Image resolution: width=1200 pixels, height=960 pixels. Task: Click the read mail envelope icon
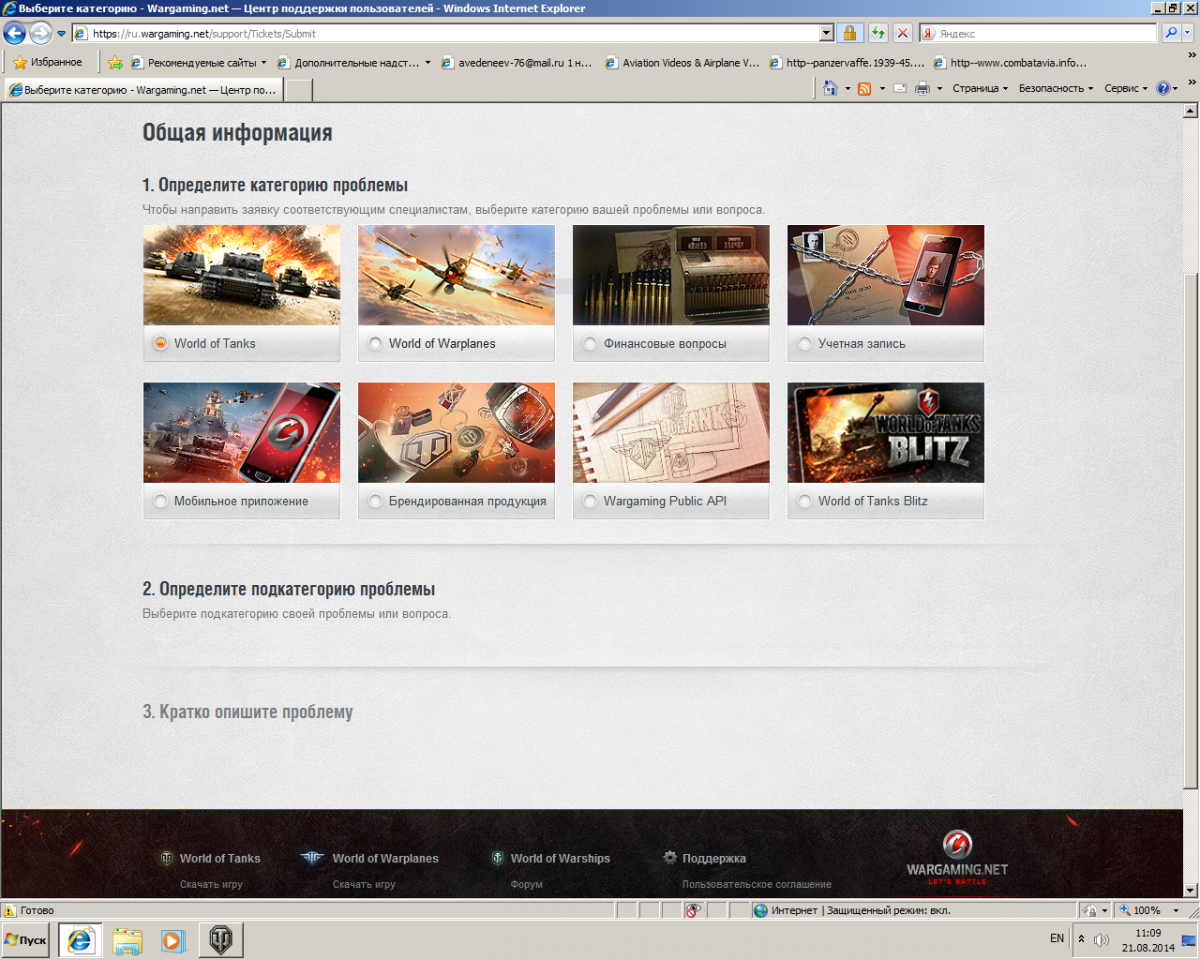(899, 88)
